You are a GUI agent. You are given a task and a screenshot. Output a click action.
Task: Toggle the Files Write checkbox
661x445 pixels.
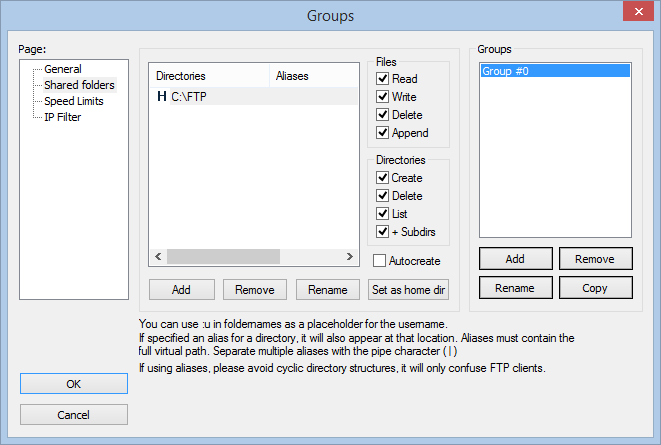tap(382, 97)
